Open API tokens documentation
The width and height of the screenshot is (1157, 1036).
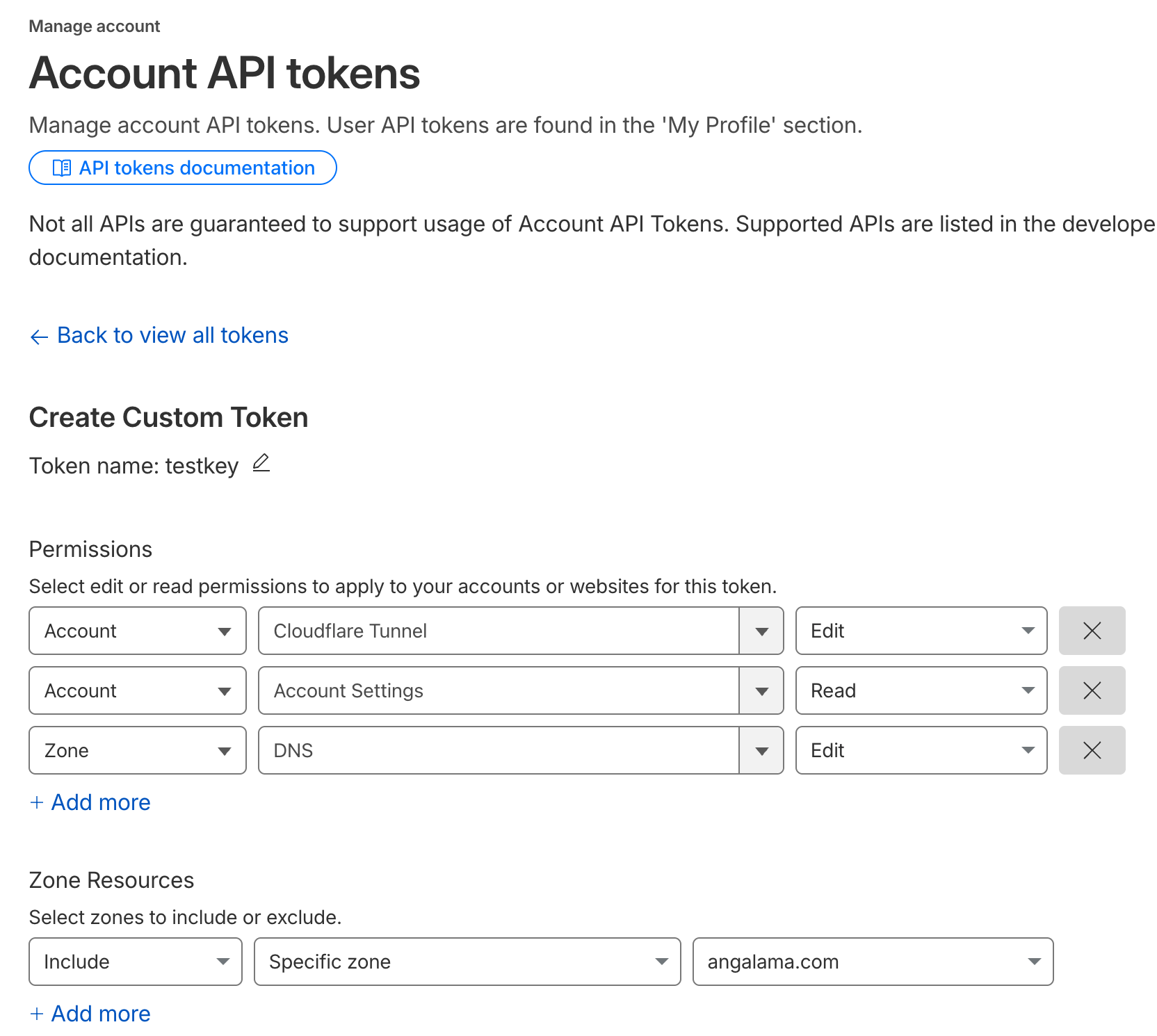(x=183, y=168)
